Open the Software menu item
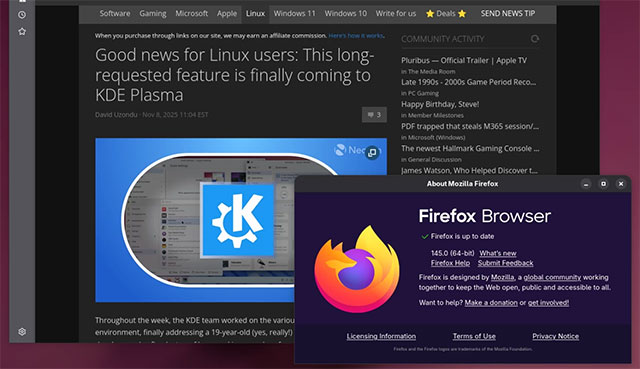 (115, 13)
